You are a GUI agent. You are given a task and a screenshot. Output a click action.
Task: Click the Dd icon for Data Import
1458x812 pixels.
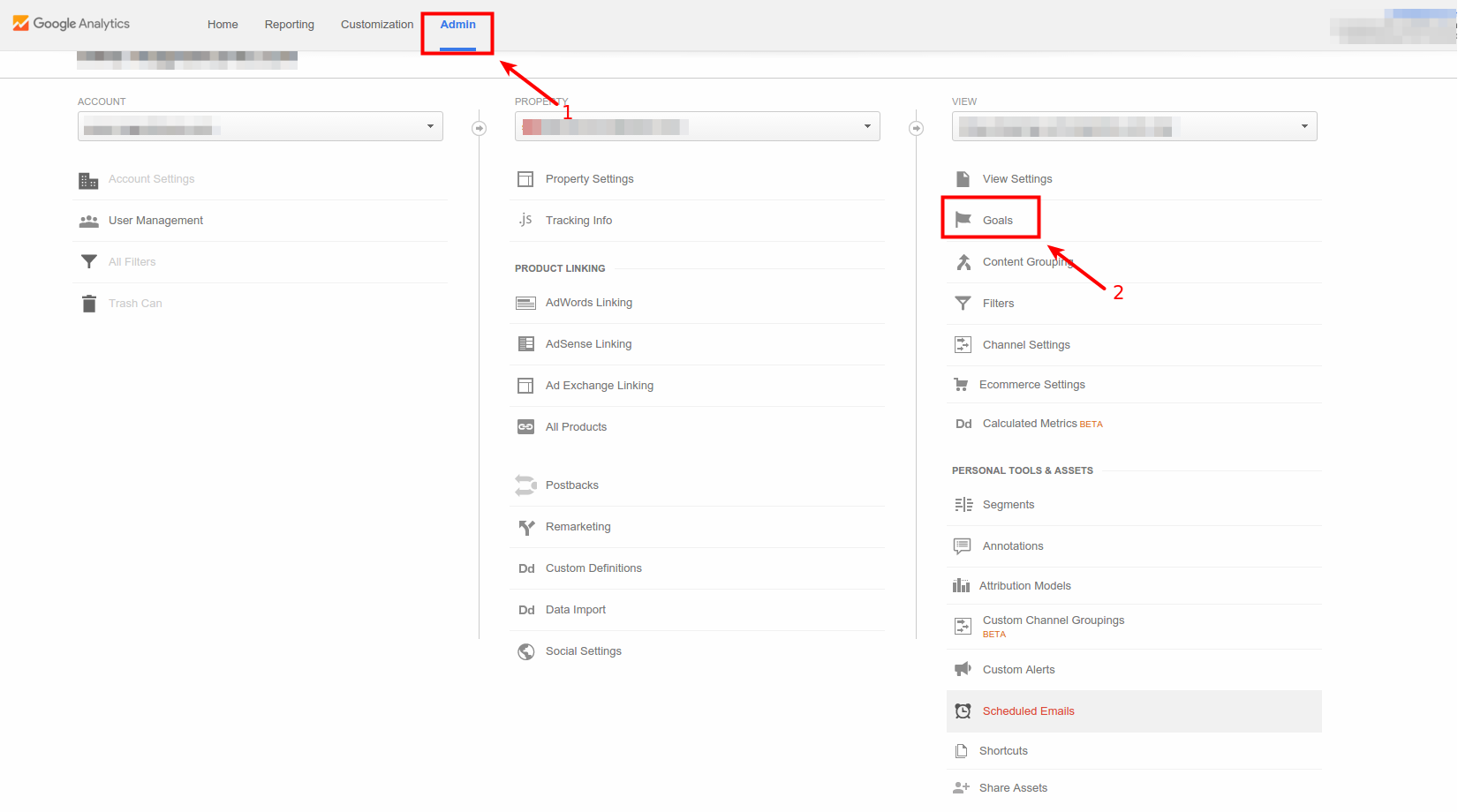point(526,611)
